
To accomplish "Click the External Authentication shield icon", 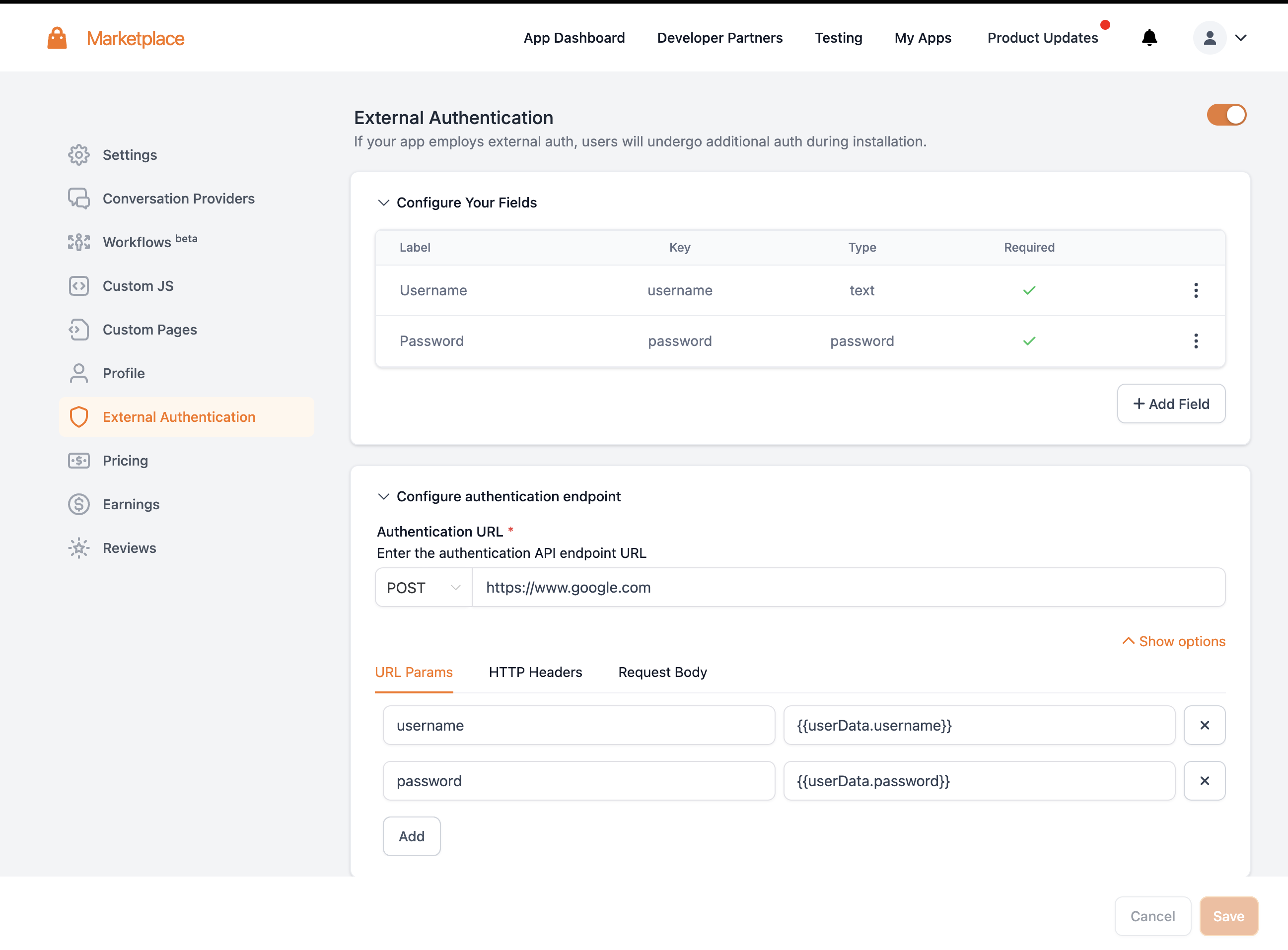I will (79, 417).
